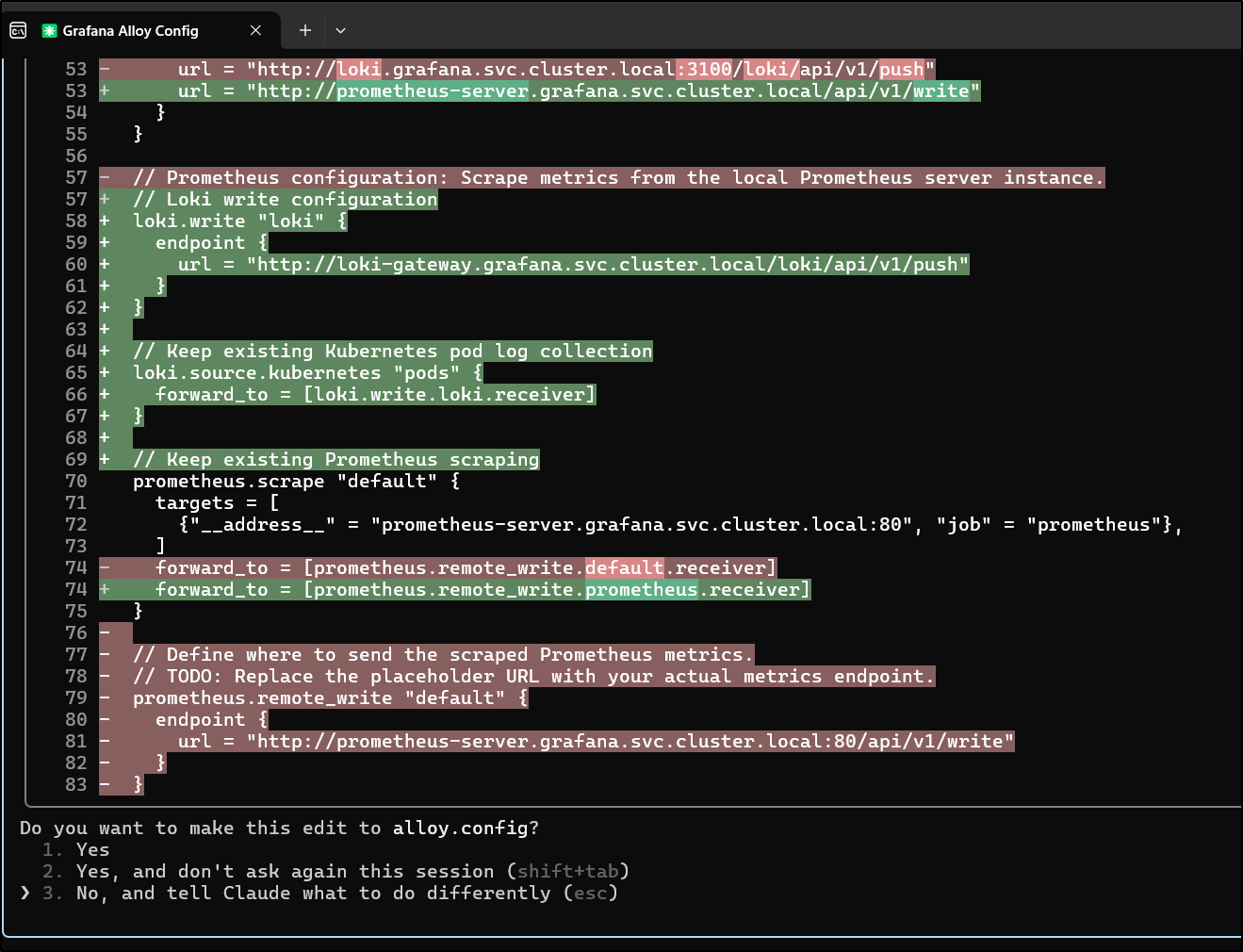Open a new terminal tab with plus button
The image size is (1243, 952).
pyautogui.click(x=304, y=30)
